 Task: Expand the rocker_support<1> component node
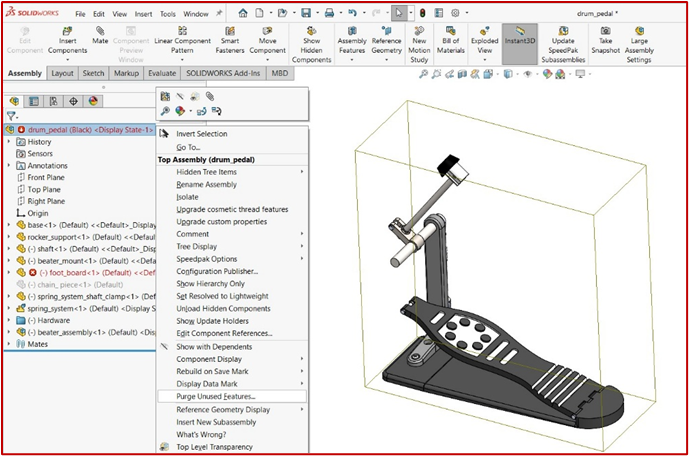point(9,237)
